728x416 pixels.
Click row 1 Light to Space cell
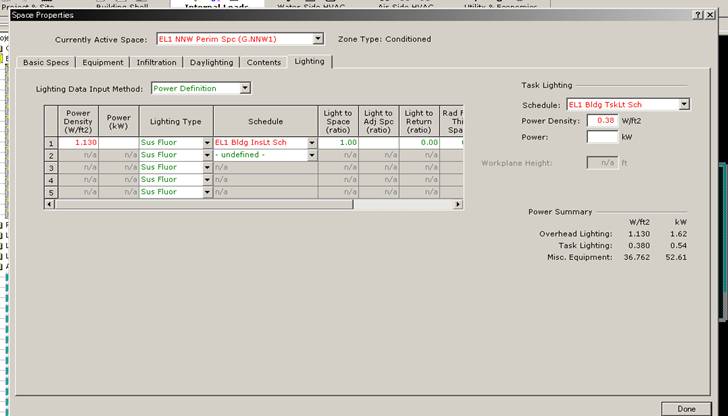pyautogui.click(x=339, y=143)
